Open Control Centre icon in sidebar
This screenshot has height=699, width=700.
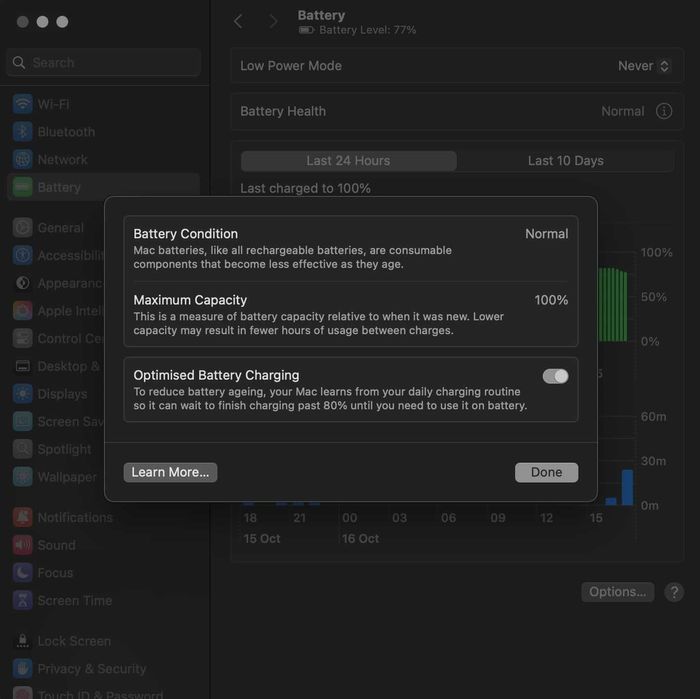click(22, 338)
